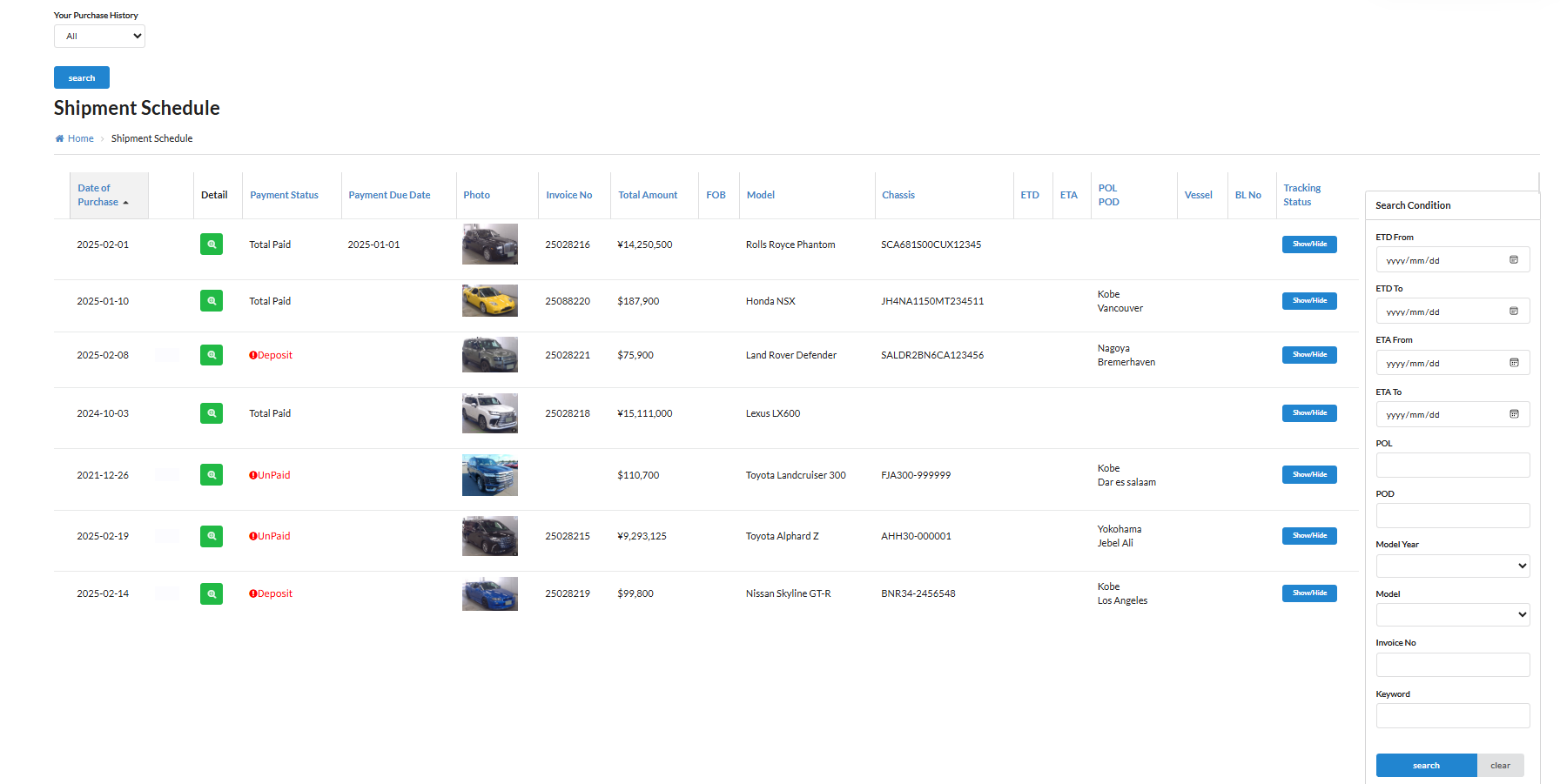This screenshot has width=1560, height=784.
Task: Expand the Model Year dropdown
Action: pyautogui.click(x=1453, y=566)
